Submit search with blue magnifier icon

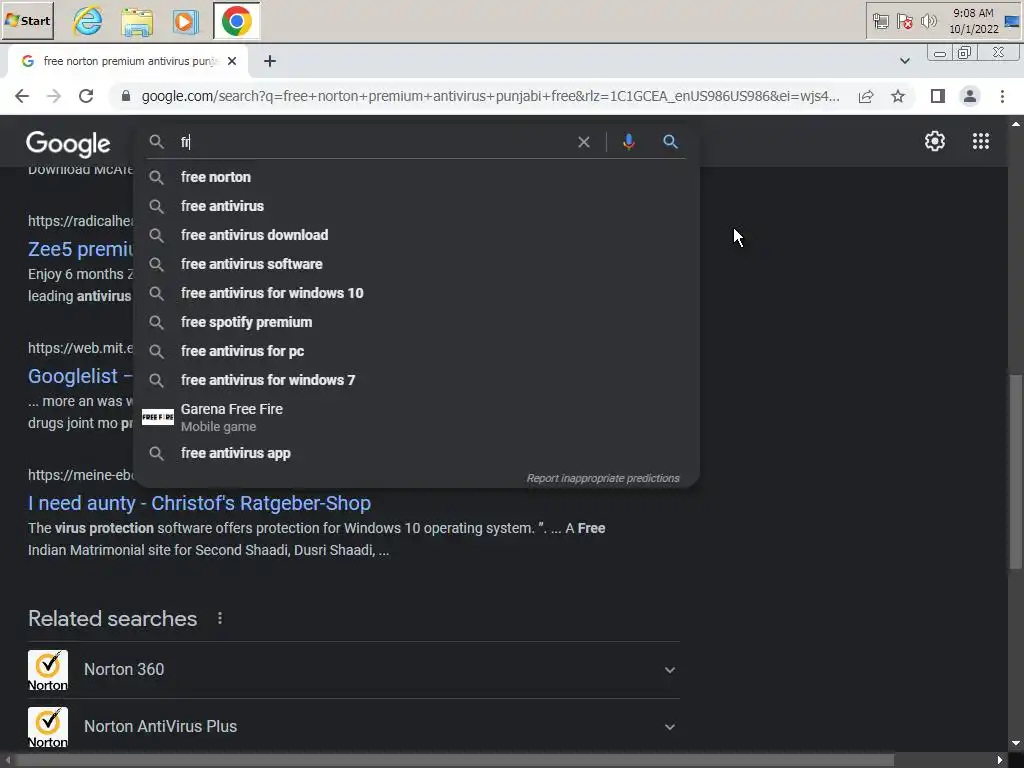pyautogui.click(x=670, y=141)
